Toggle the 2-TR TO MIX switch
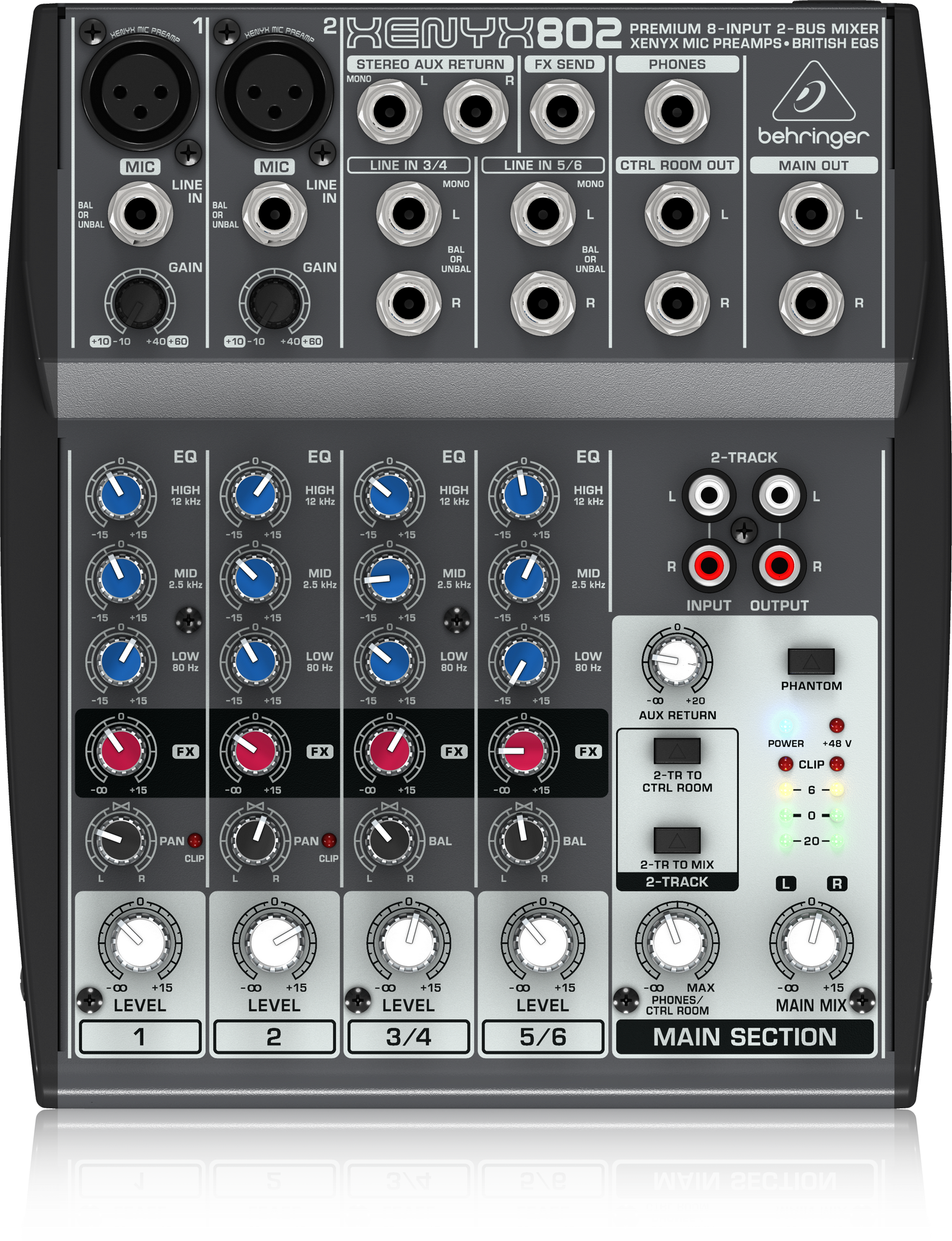This screenshot has width=952, height=1241. click(677, 840)
